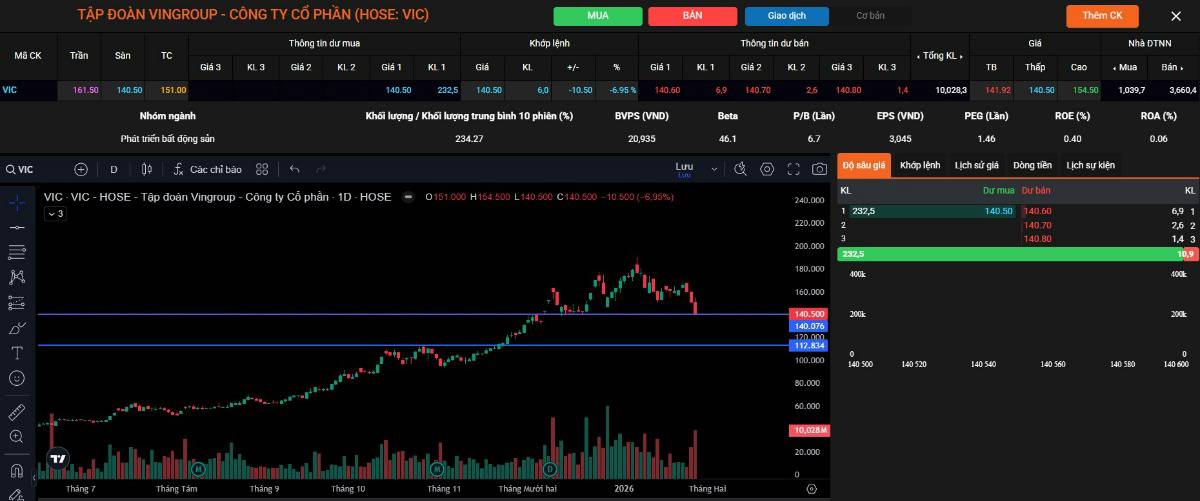Click the Cơ bản button
The height and width of the screenshot is (501, 1200).
[870, 16]
